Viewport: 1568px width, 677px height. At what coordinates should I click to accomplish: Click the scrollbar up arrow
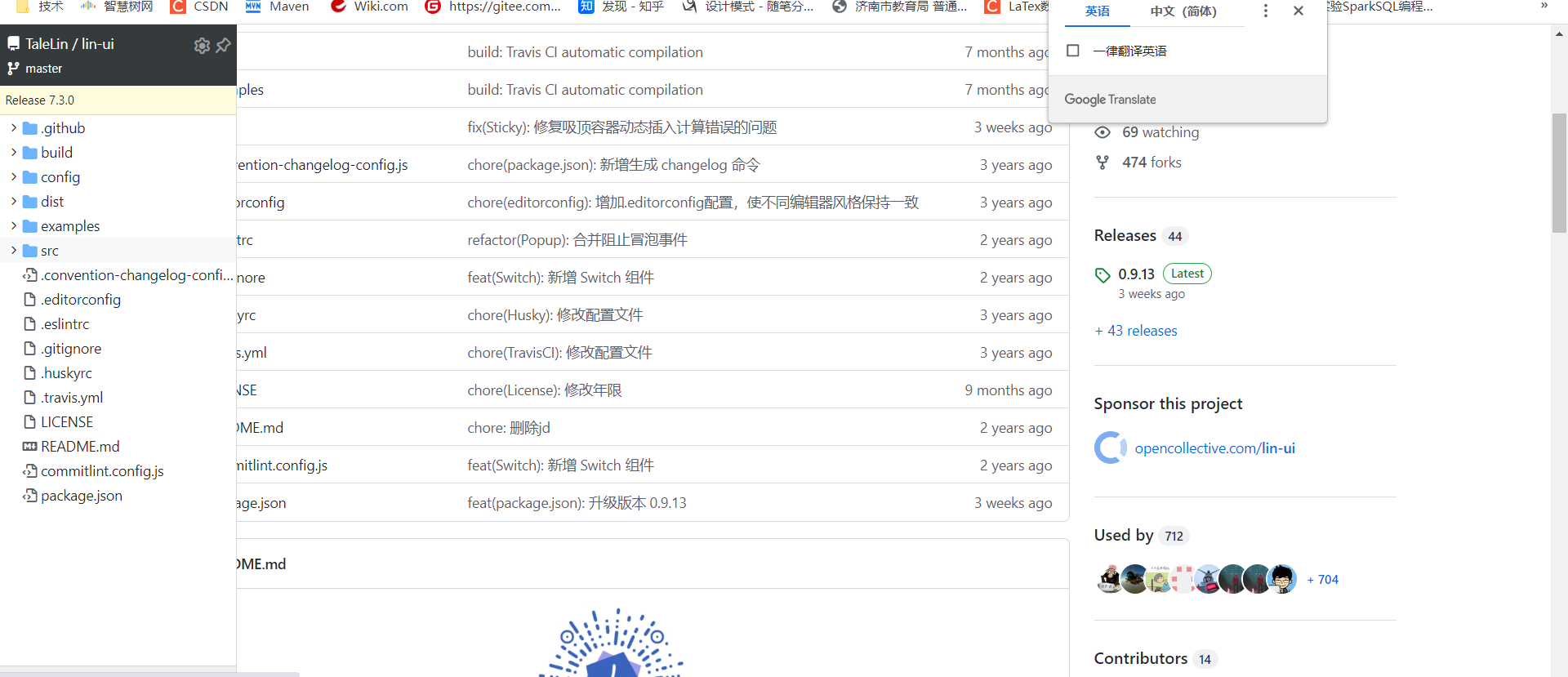1559,34
